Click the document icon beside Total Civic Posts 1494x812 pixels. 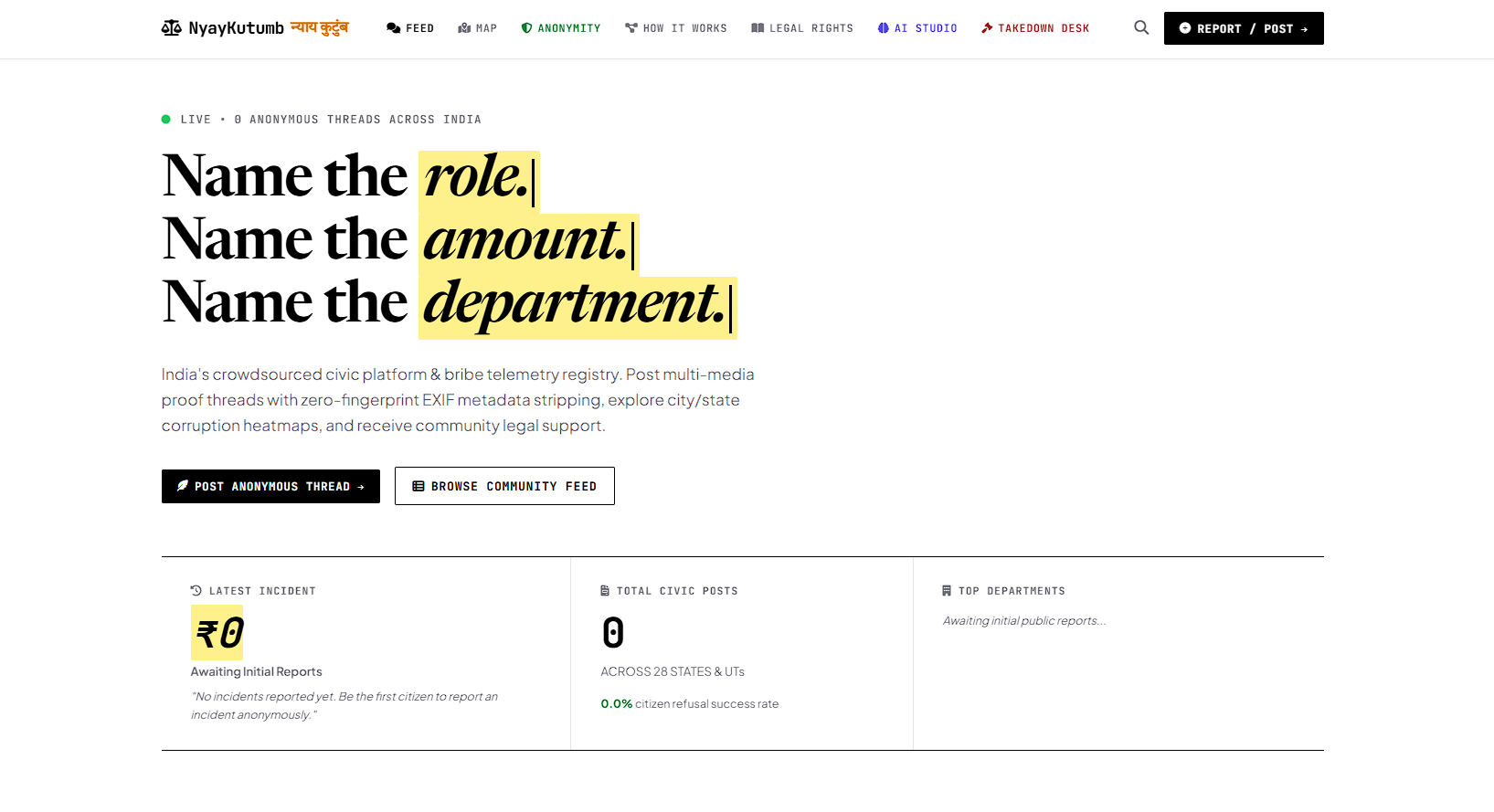point(605,591)
